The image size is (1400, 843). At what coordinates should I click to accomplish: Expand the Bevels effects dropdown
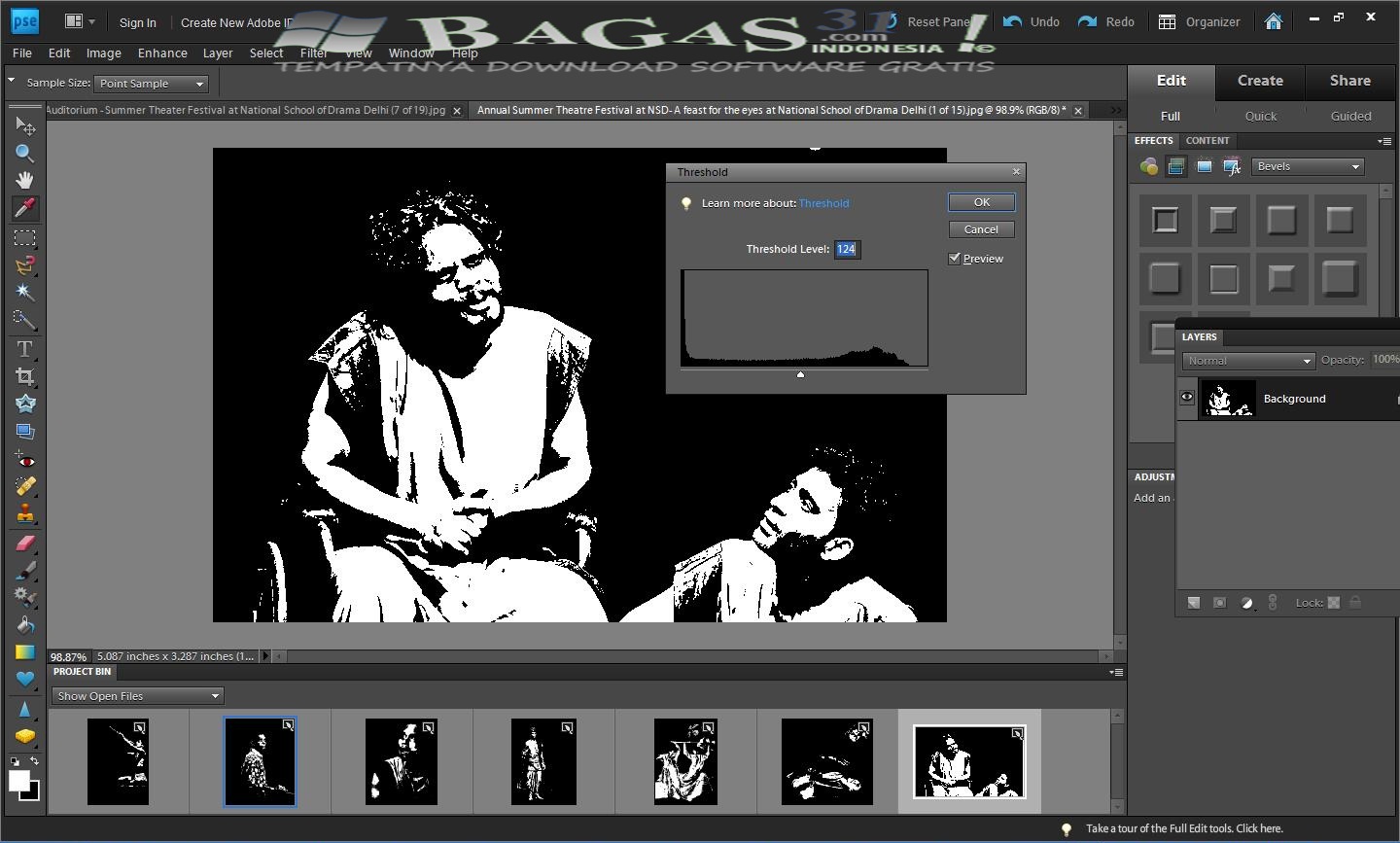pos(1308,166)
